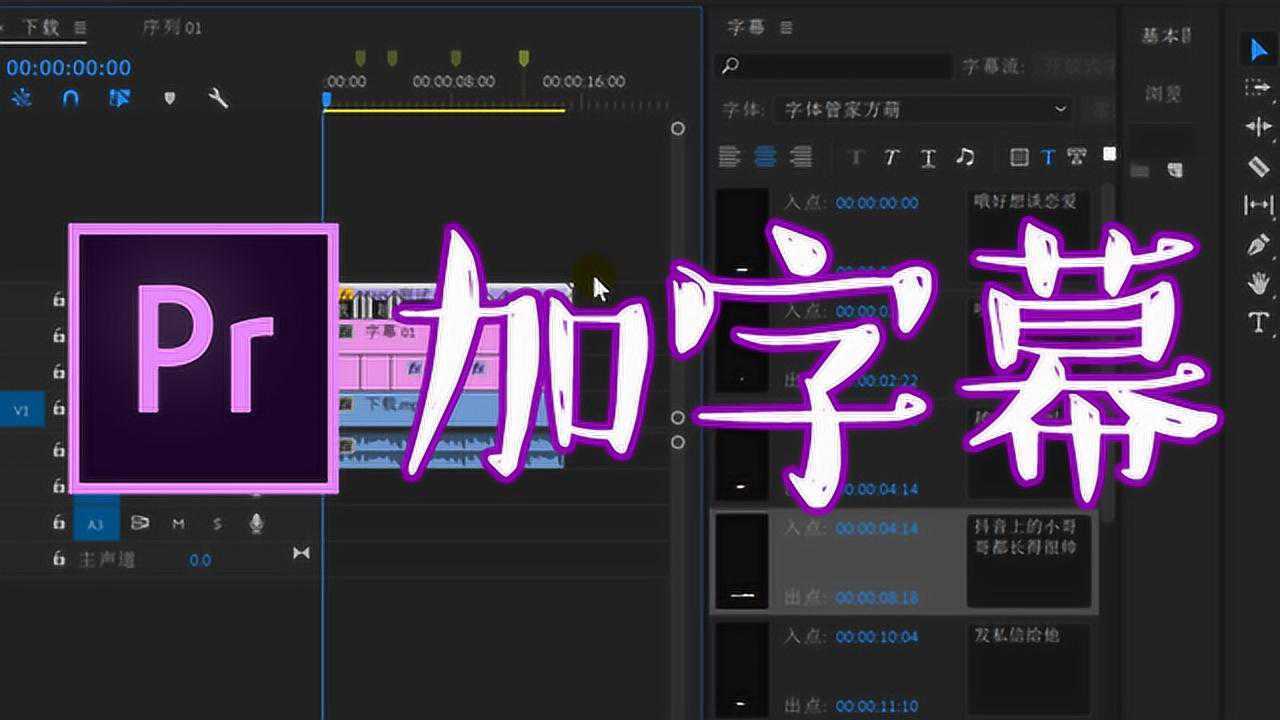The width and height of the screenshot is (1280, 720).
Task: Apply bold caption style
Action: coord(856,157)
